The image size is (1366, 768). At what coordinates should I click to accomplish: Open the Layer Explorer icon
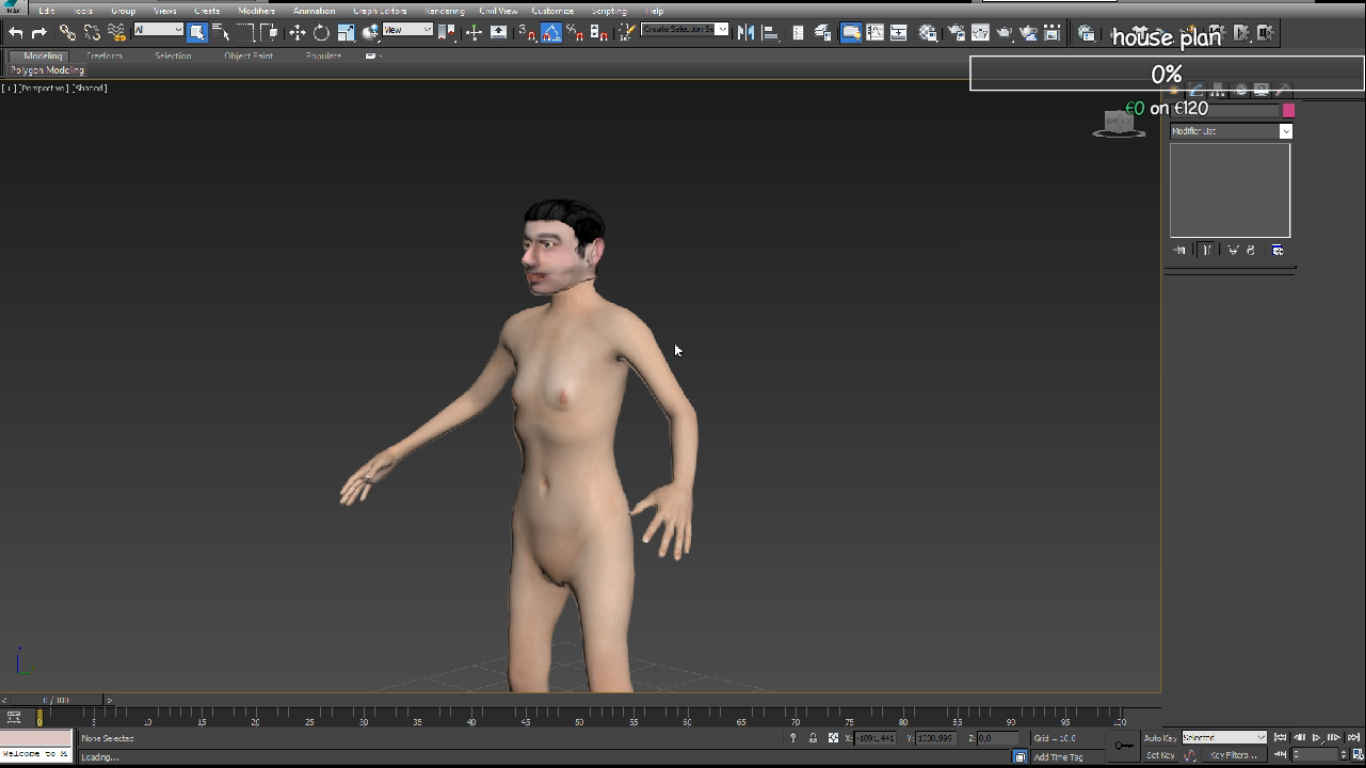coord(823,33)
